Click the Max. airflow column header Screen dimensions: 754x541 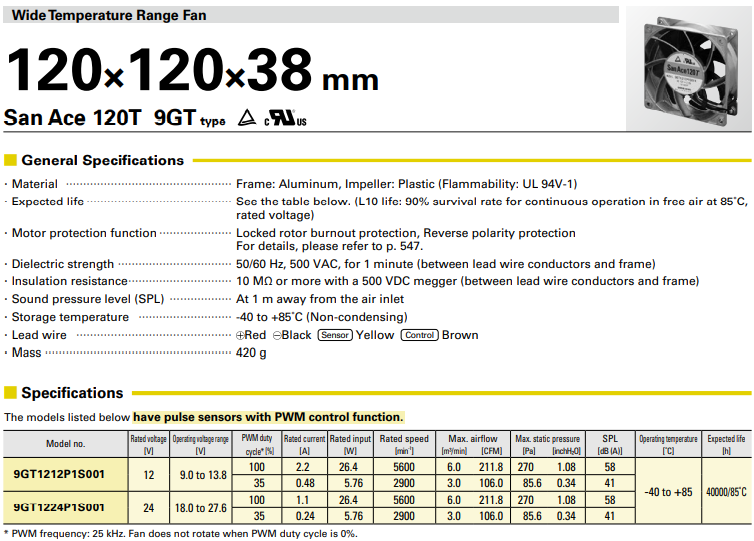473,438
